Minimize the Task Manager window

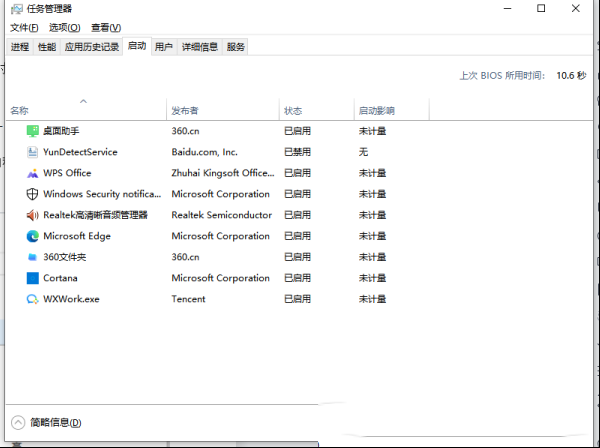click(508, 8)
